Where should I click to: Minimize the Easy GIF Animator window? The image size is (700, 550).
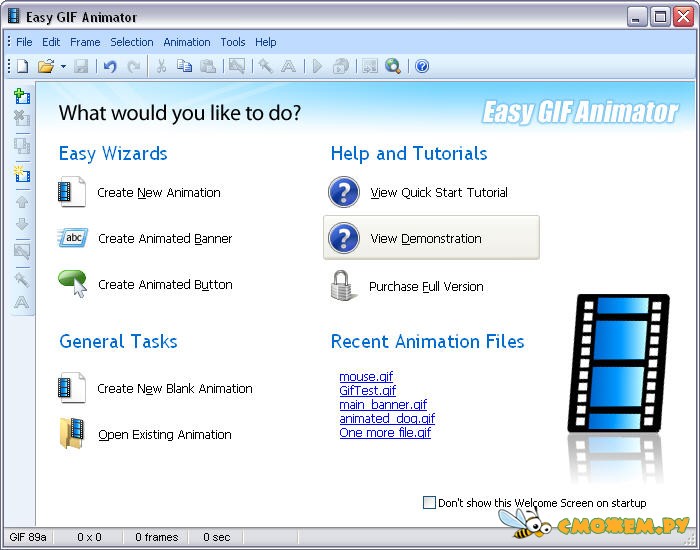tap(637, 17)
